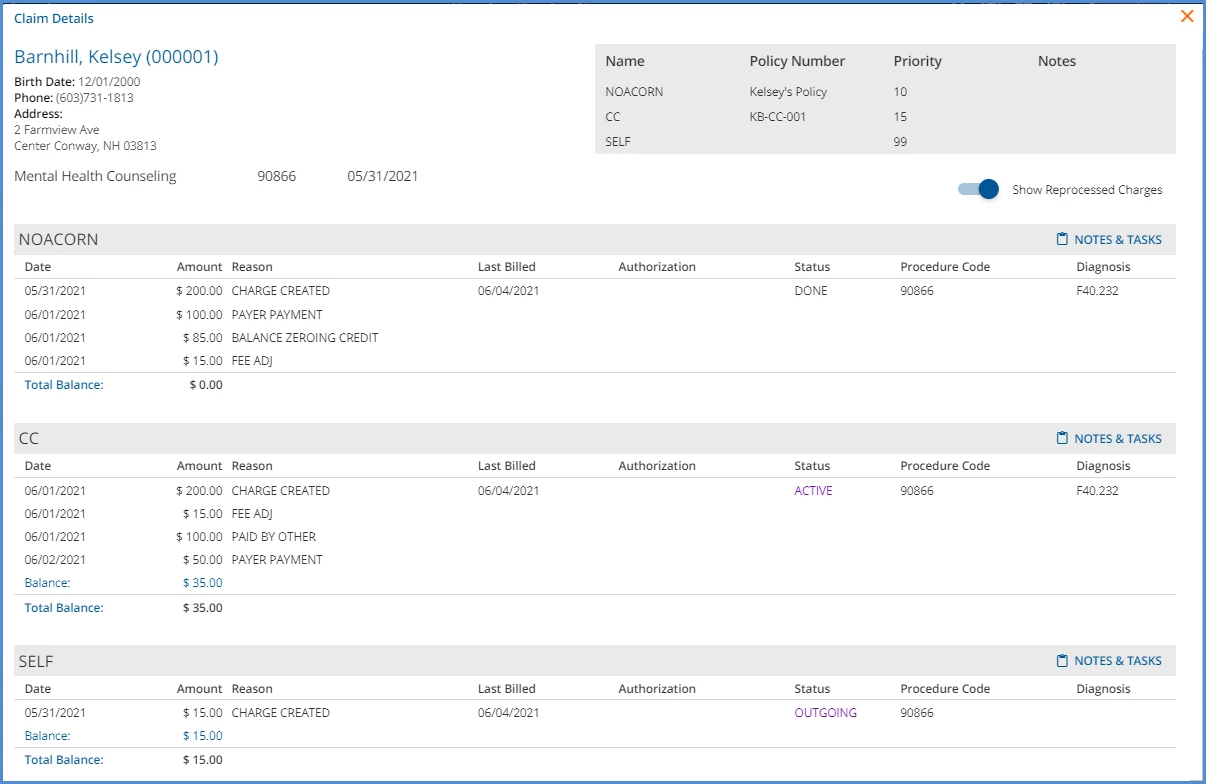Open patient link Barnhill, Kelsey (000001)
1206x784 pixels.
[x=116, y=57]
